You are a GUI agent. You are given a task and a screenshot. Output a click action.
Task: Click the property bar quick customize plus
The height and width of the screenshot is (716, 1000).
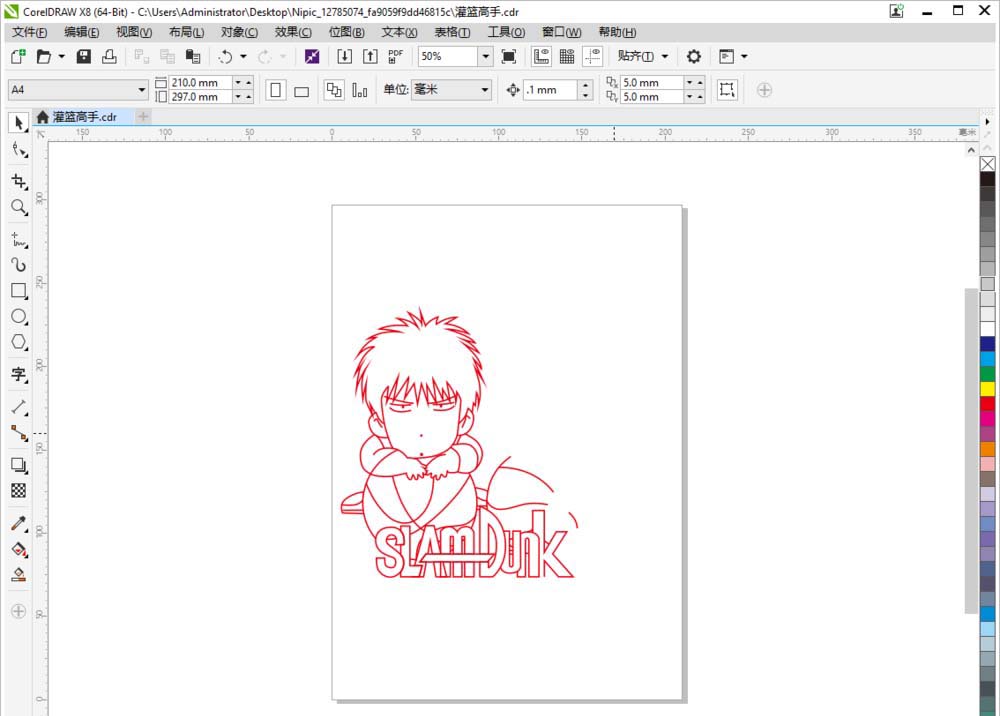point(764,90)
